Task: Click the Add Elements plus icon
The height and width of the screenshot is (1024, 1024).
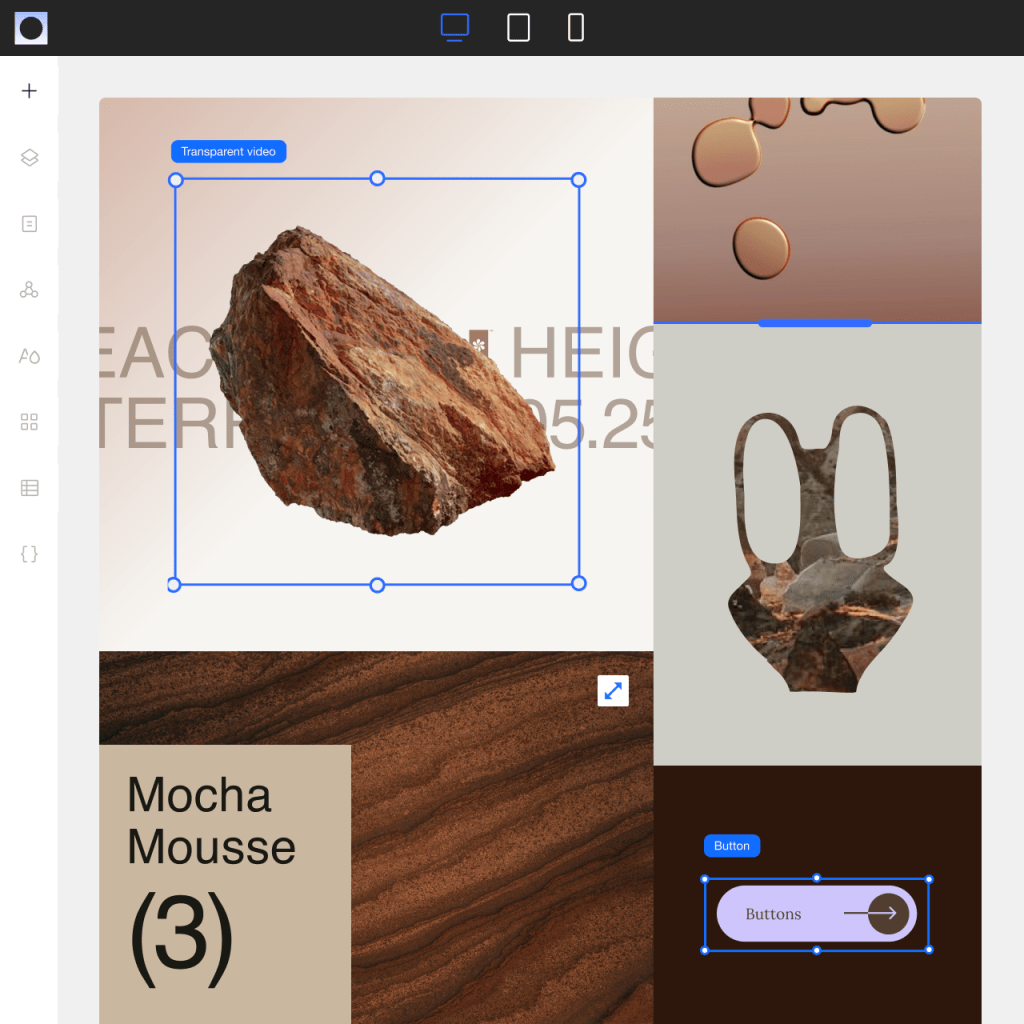Action: coord(29,91)
